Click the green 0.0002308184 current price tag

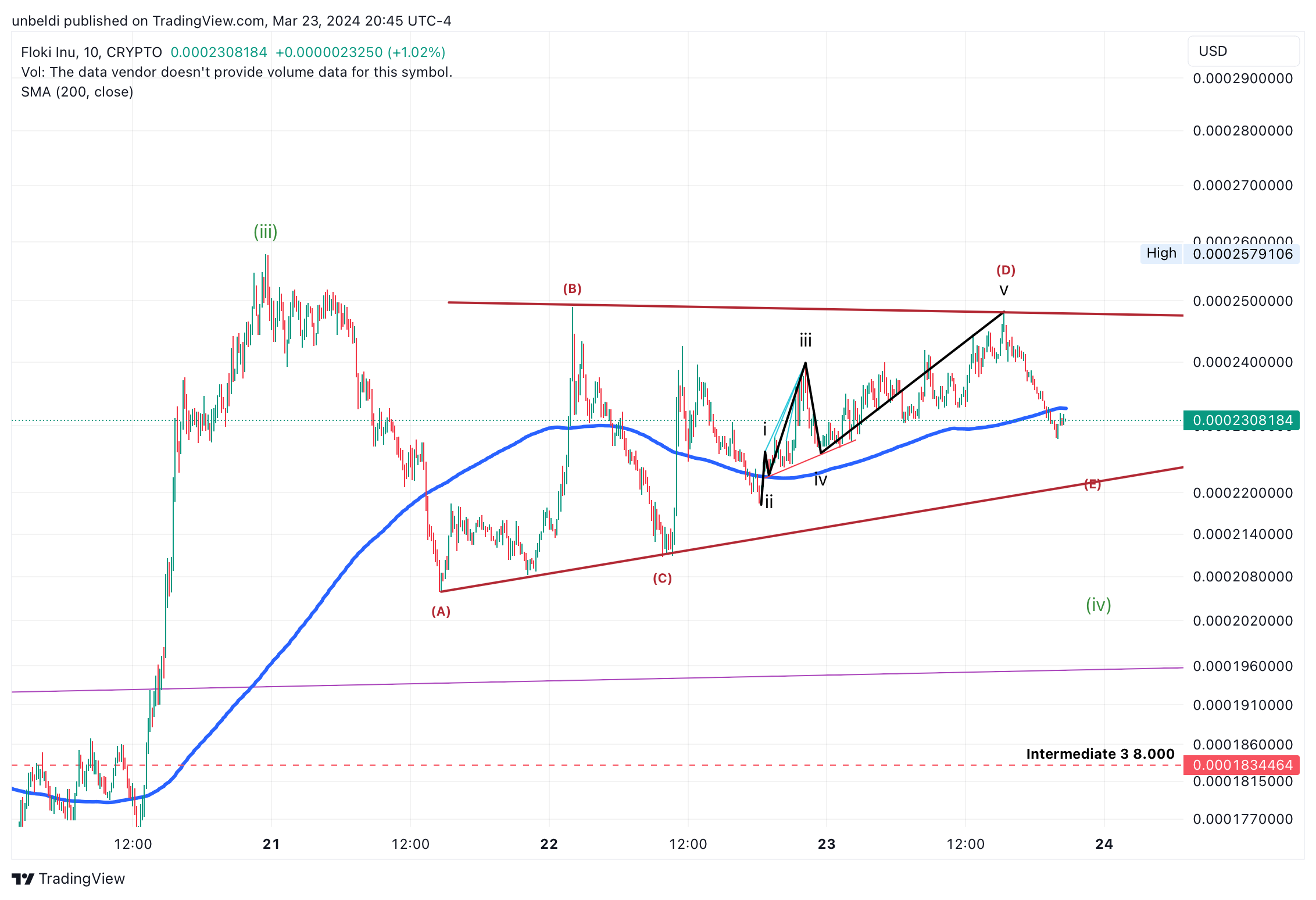pyautogui.click(x=1242, y=420)
